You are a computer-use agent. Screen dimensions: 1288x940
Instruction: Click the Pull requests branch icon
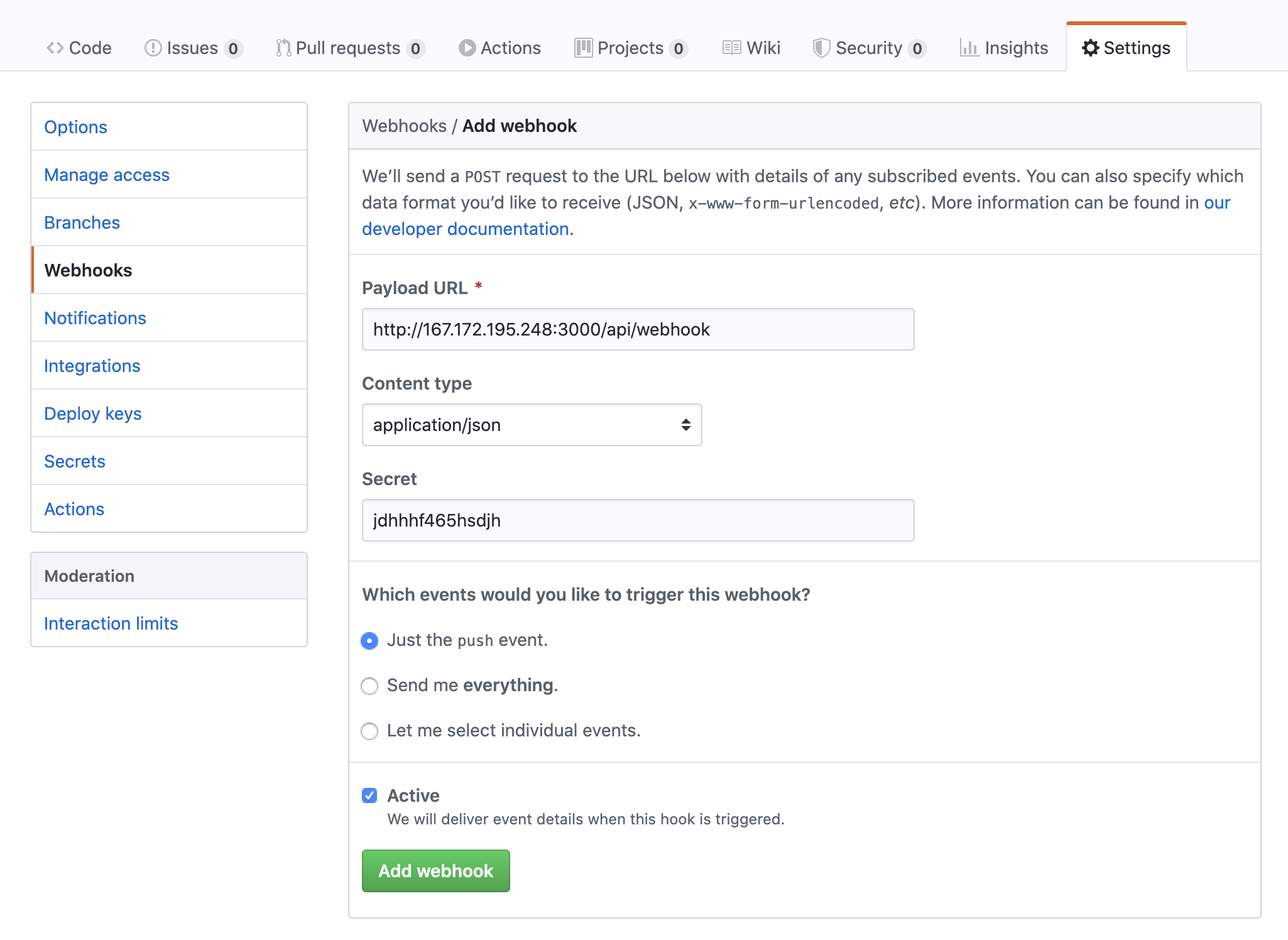point(283,48)
